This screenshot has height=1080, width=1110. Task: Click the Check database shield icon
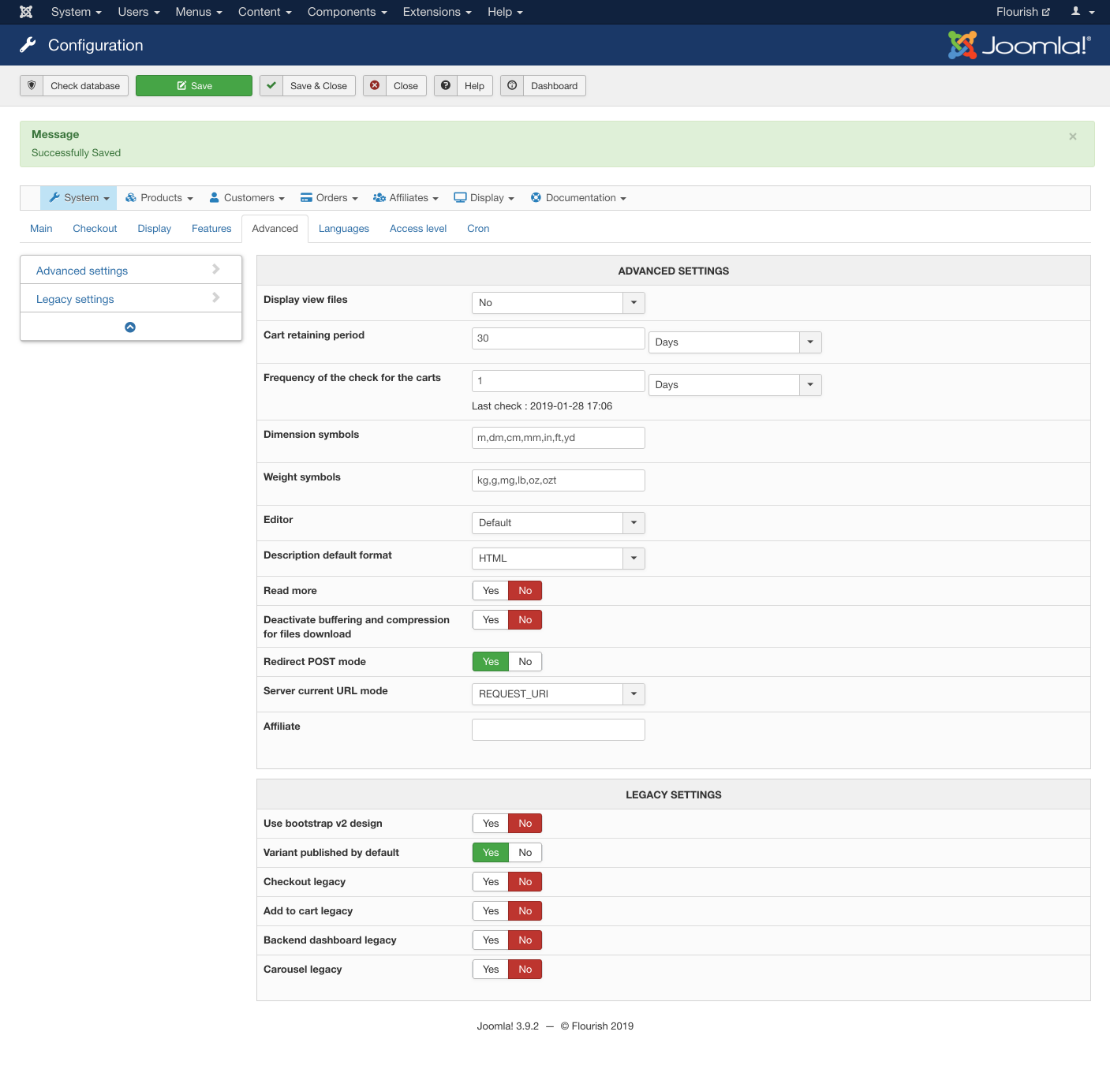click(32, 86)
